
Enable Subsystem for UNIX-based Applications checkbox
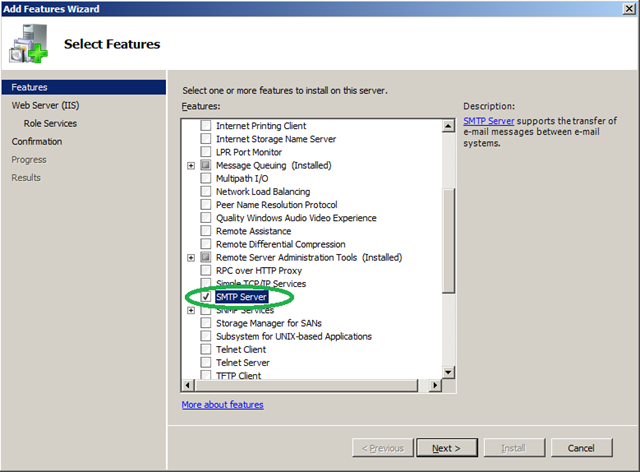tap(206, 336)
